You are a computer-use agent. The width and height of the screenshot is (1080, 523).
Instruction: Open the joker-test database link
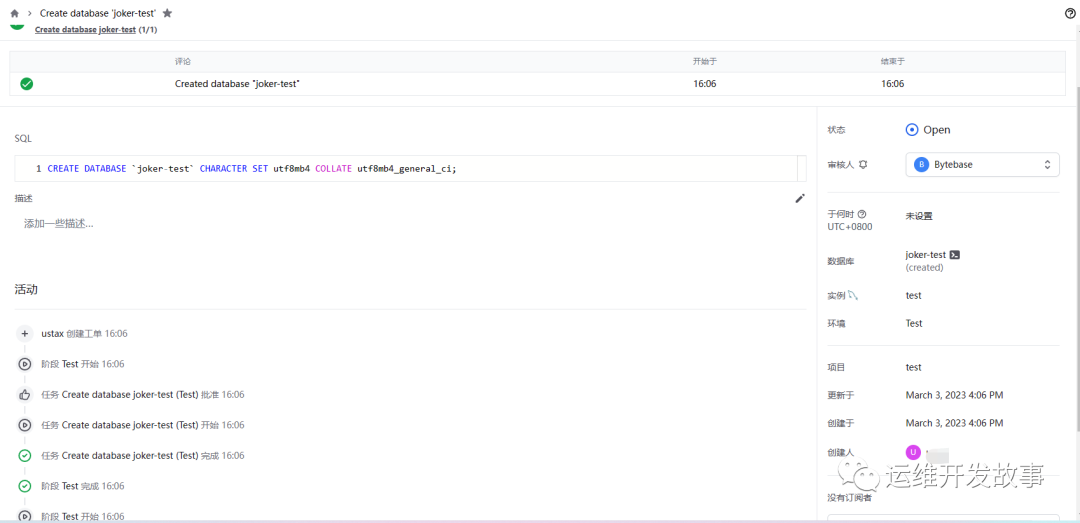coord(926,255)
